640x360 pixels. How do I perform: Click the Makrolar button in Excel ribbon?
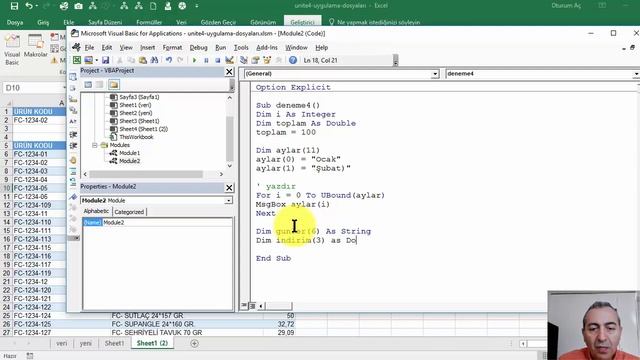[x=36, y=46]
